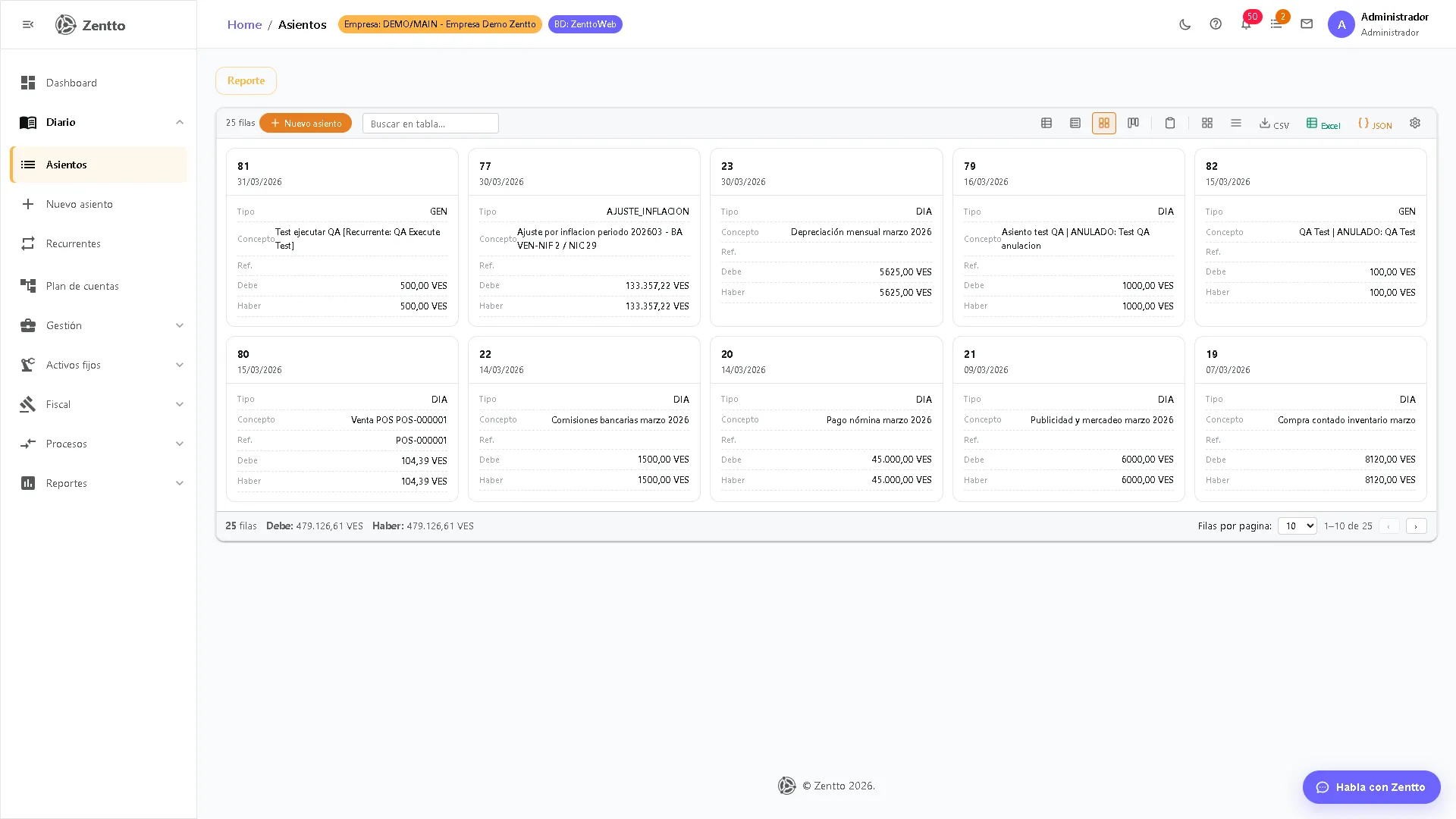Expand the Activos fijos section chevron
The width and height of the screenshot is (1456, 819).
pyautogui.click(x=180, y=365)
